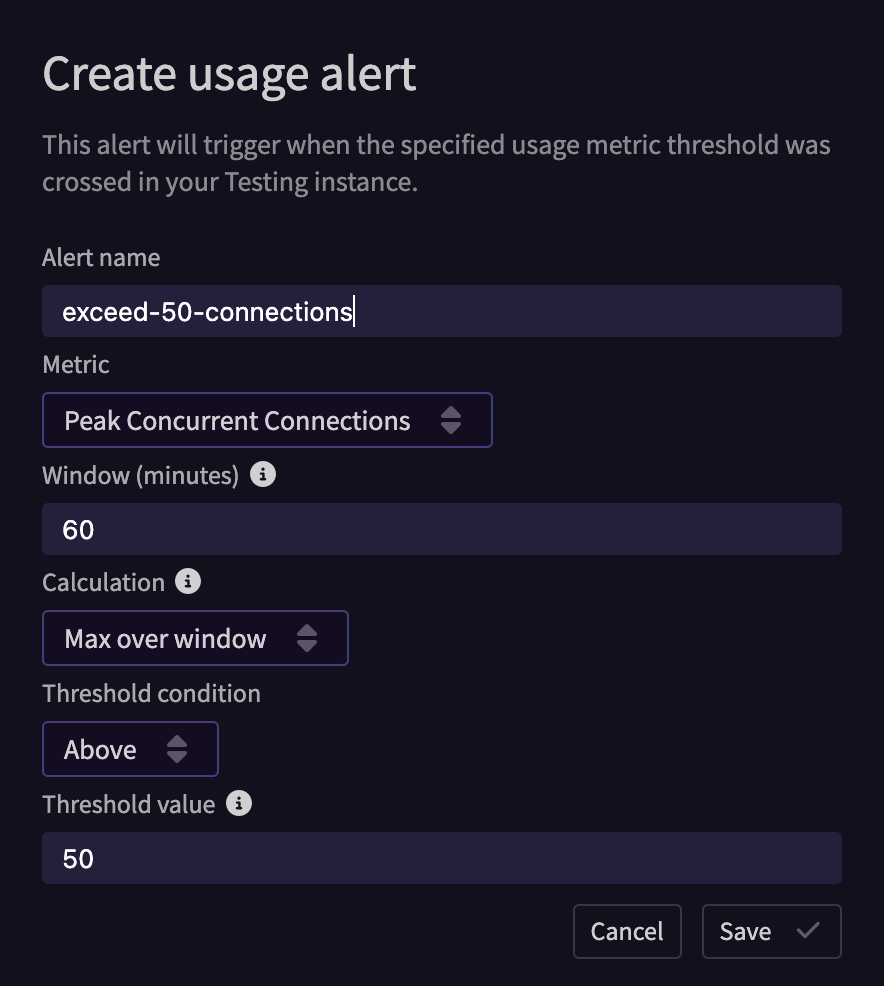Click the up-down arrows on the Metric selector
This screenshot has height=986, width=884.
451,420
